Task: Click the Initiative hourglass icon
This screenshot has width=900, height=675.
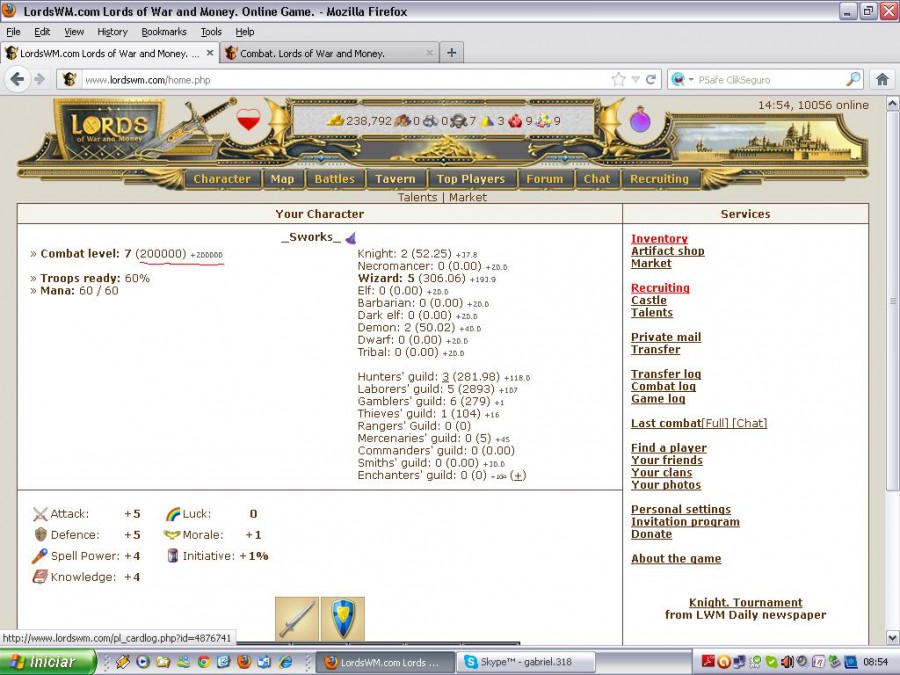Action: 173,556
